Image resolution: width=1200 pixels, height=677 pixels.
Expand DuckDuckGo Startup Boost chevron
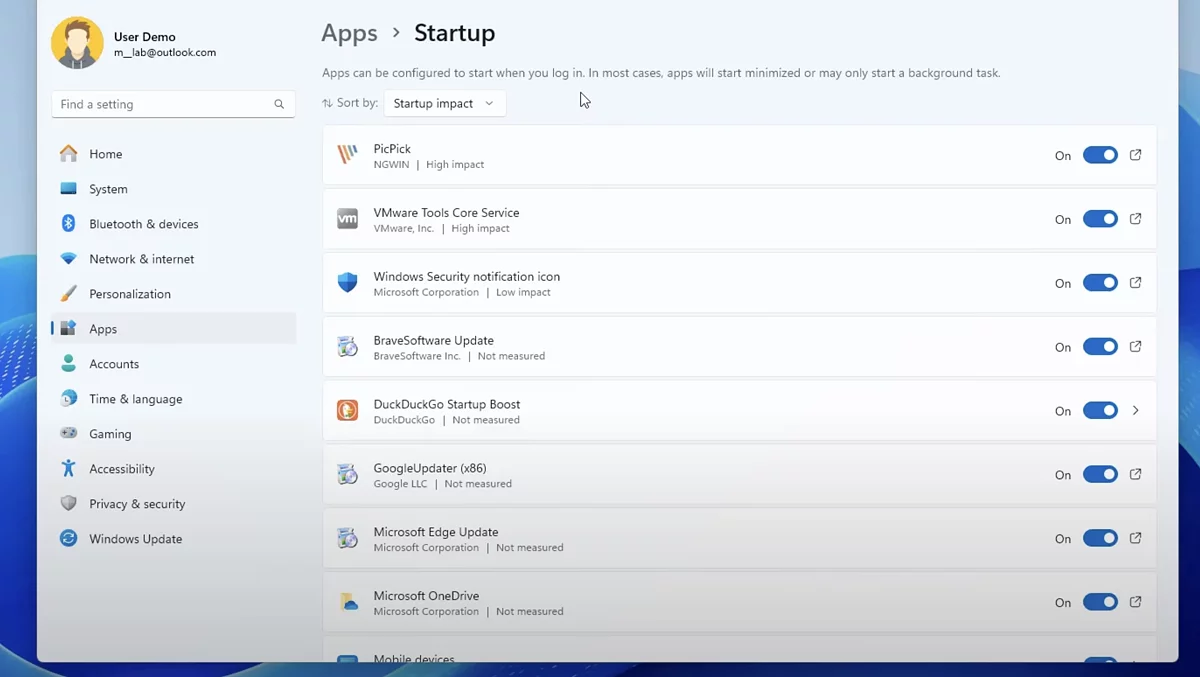click(x=1135, y=411)
